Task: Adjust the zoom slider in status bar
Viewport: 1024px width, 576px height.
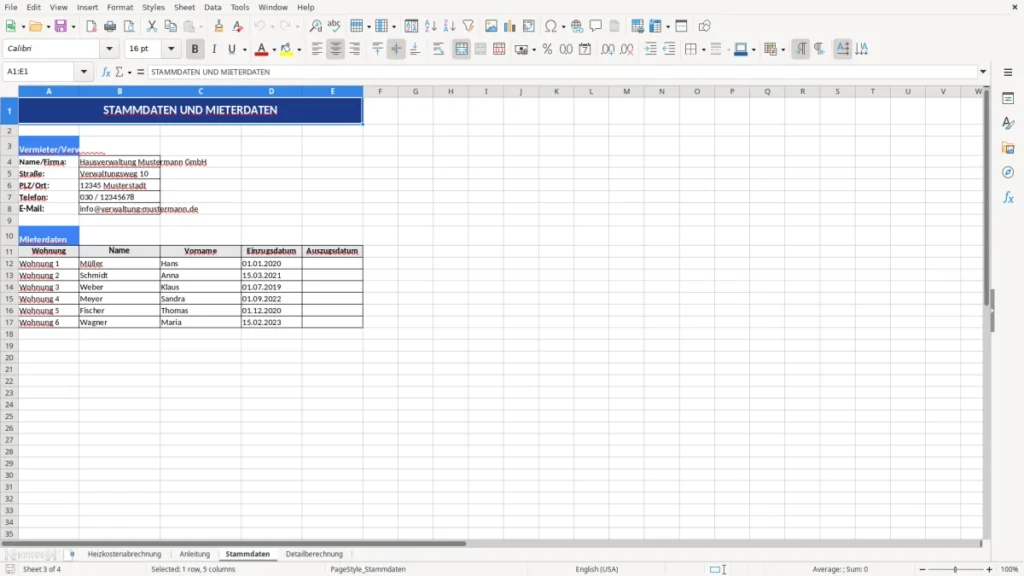Action: click(x=955, y=569)
